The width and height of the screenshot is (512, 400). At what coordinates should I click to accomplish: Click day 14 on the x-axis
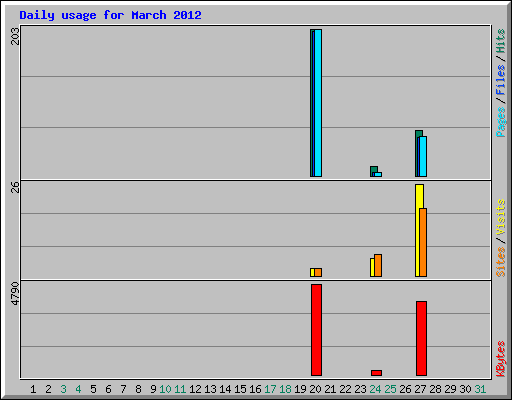[225, 389]
